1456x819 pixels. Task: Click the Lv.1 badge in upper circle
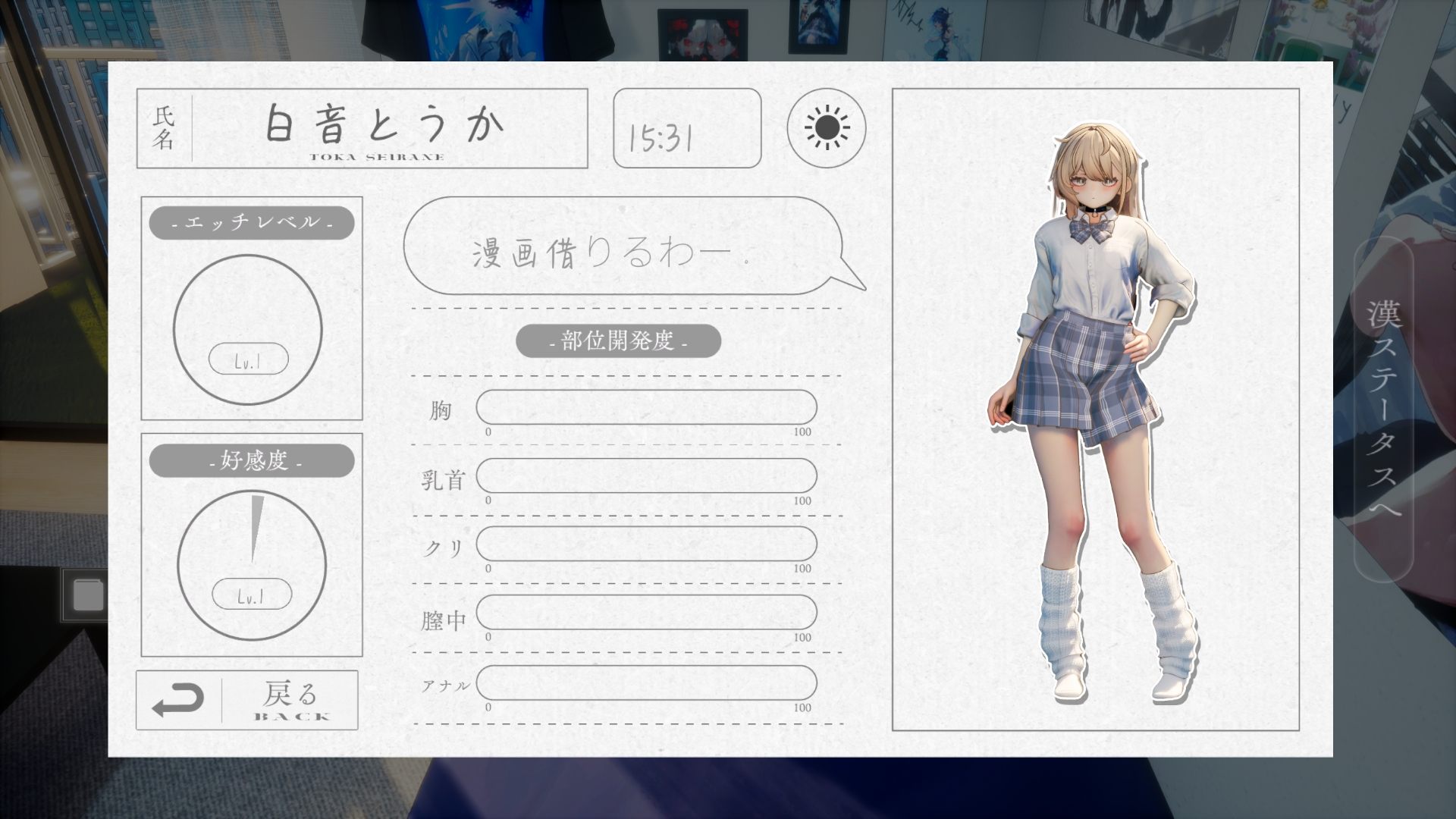click(x=249, y=359)
